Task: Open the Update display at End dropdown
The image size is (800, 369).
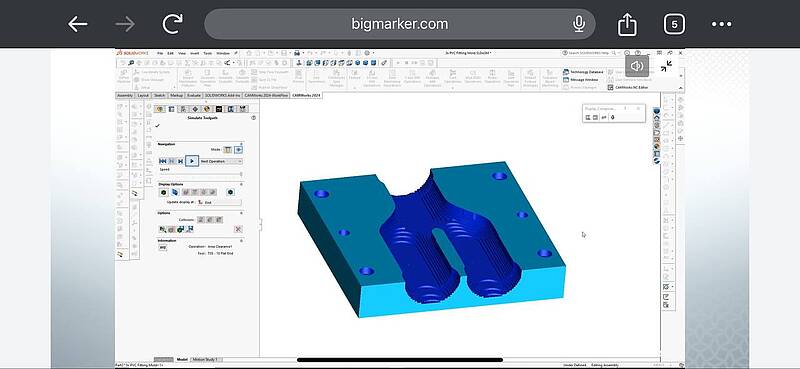Action: [x=219, y=203]
